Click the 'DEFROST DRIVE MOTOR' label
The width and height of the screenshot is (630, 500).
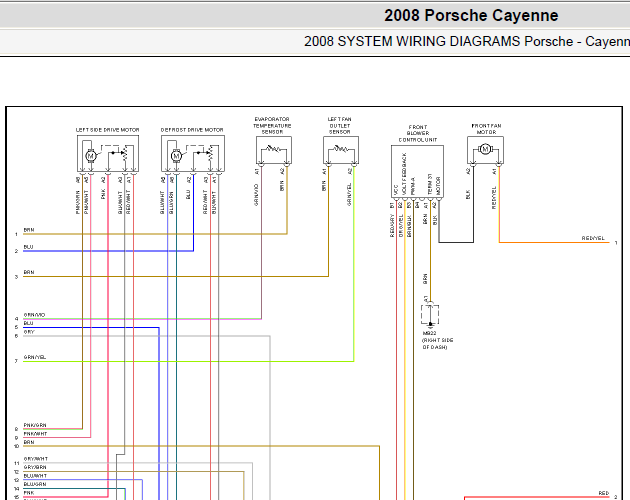click(x=192, y=130)
